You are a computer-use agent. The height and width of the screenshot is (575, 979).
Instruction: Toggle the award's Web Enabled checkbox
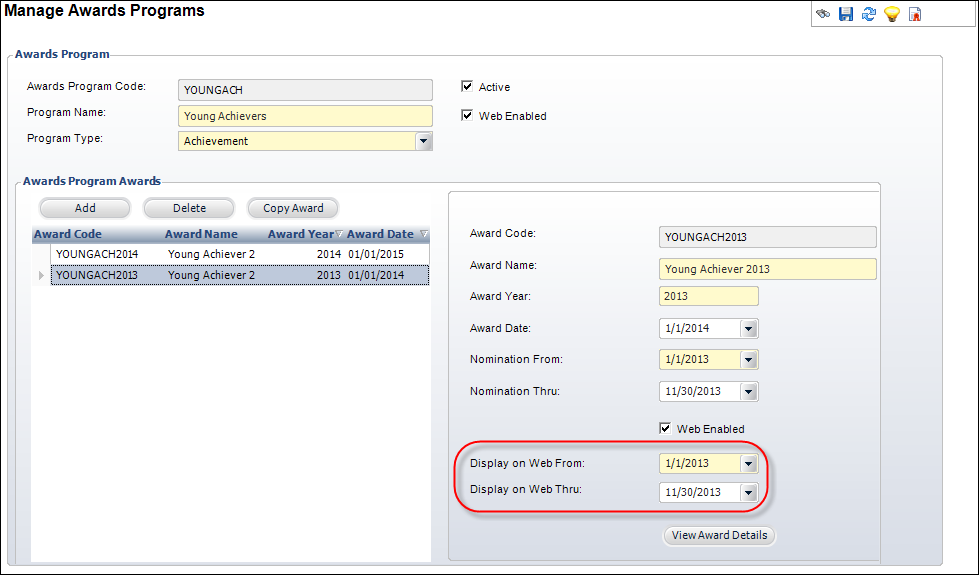click(666, 428)
